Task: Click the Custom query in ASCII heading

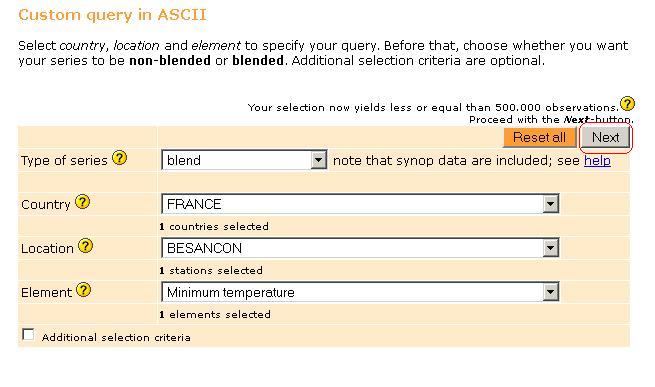Action: pyautogui.click(x=112, y=15)
